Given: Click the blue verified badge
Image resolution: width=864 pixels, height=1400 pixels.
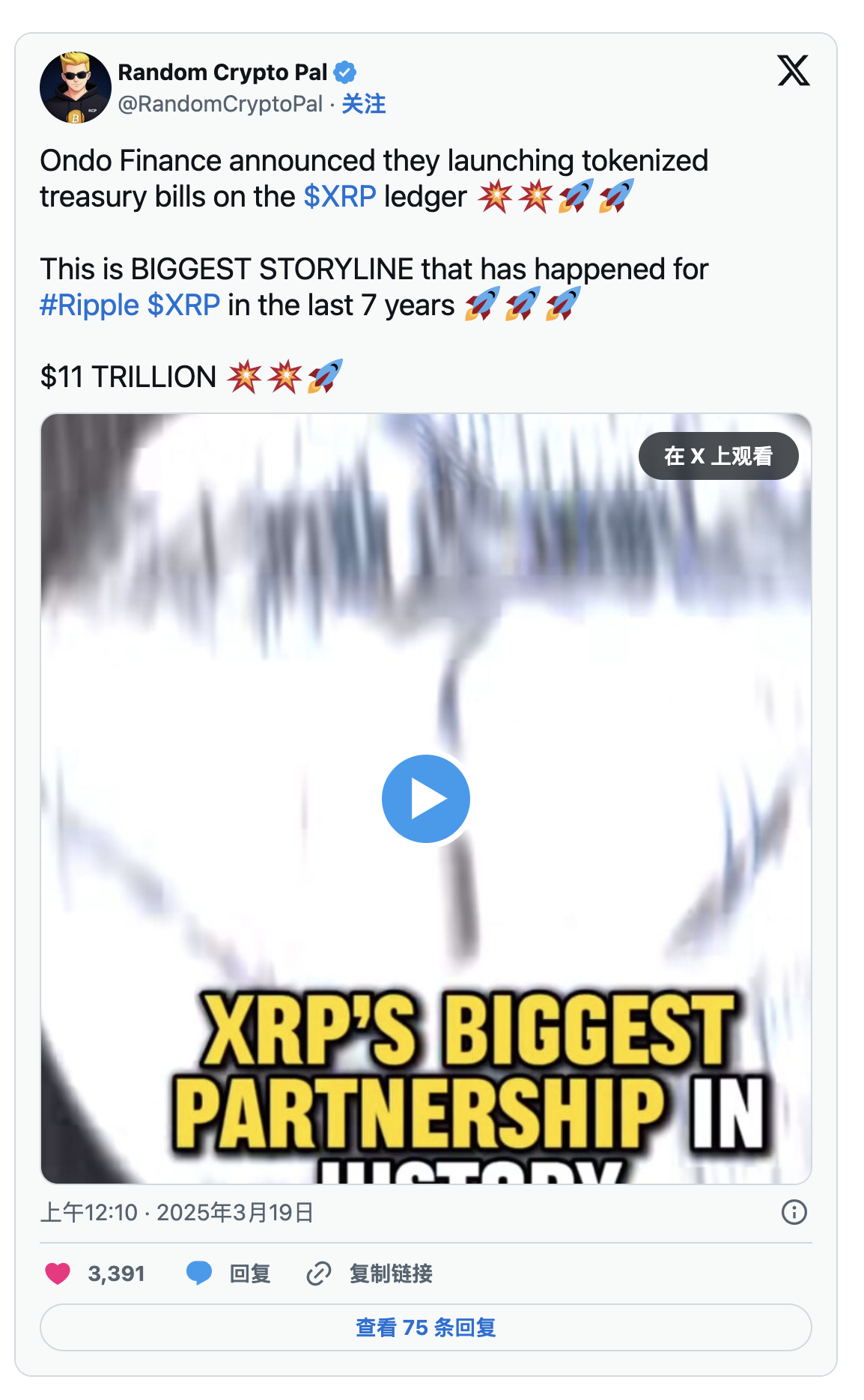Looking at the screenshot, I should 345,73.
